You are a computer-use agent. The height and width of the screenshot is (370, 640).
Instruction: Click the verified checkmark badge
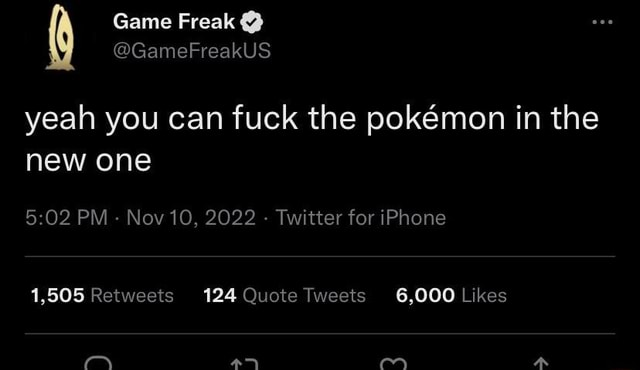point(252,22)
